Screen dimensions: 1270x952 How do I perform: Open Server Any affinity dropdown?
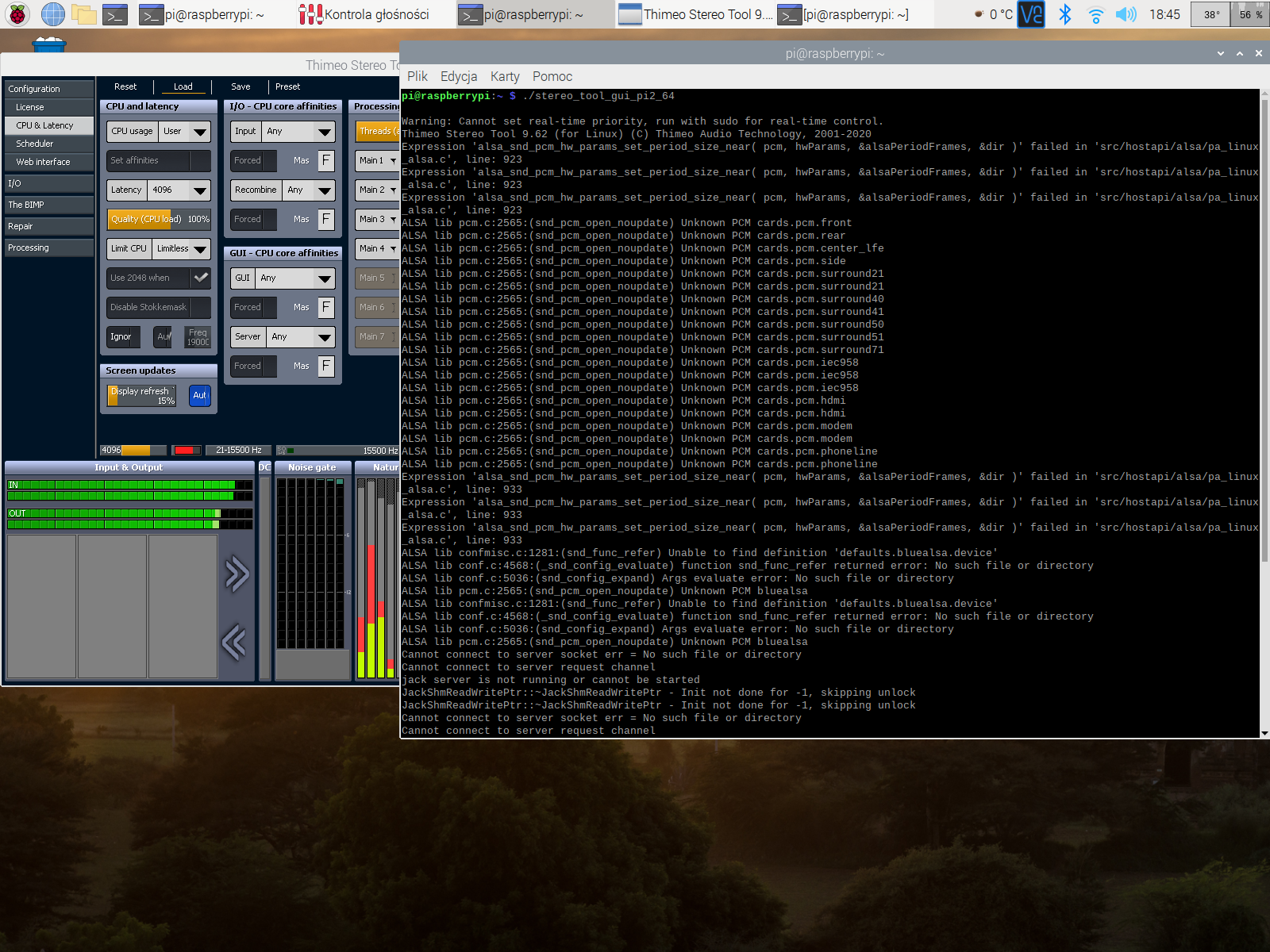tap(301, 336)
